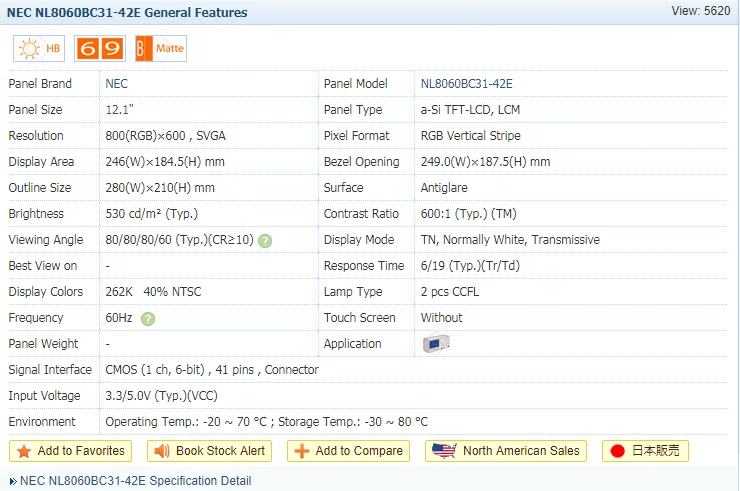Click the Panel Weight label
Viewport: 740px width, 491px height.
[43, 343]
